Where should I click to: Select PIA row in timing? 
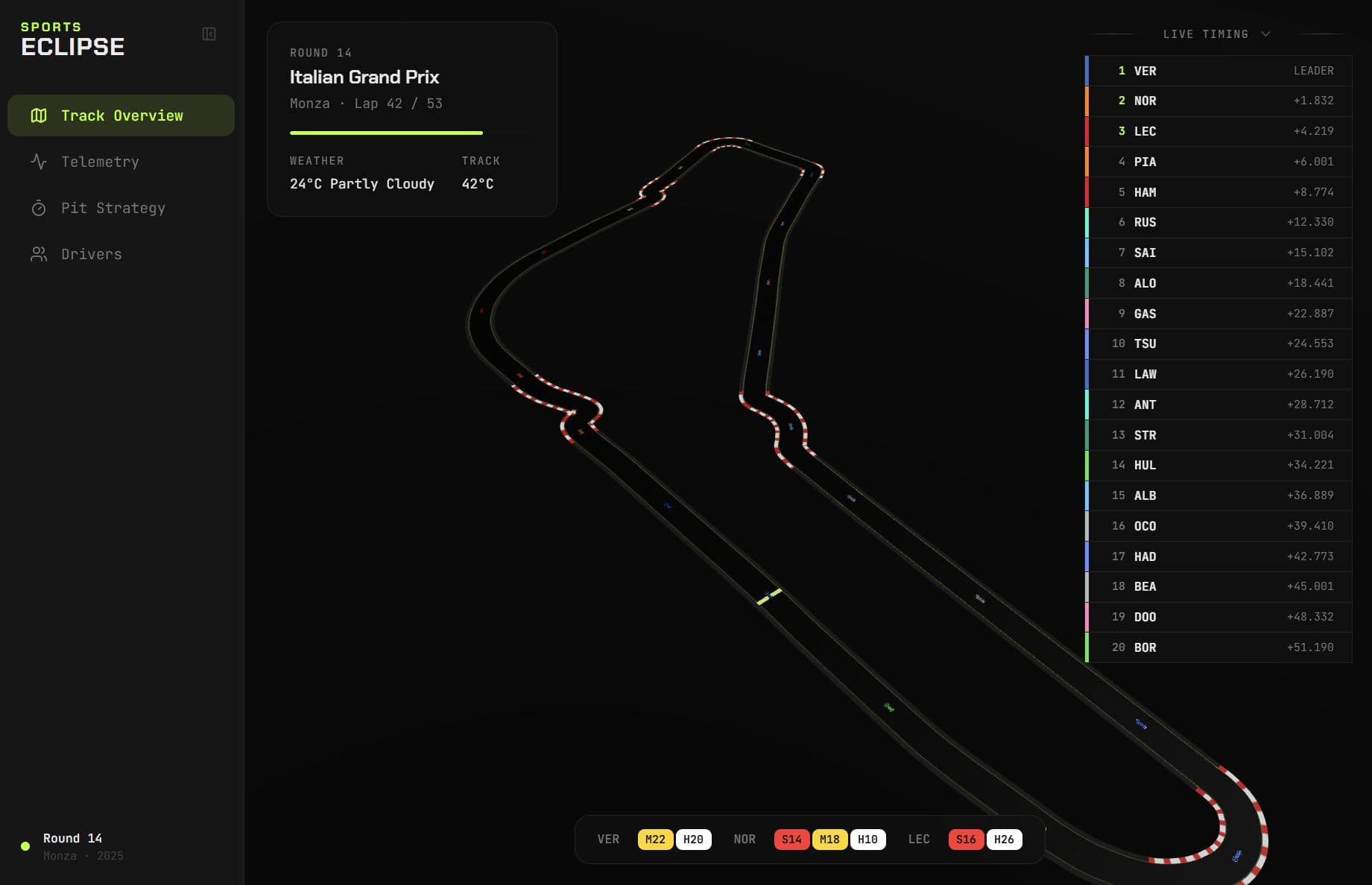tap(1218, 162)
